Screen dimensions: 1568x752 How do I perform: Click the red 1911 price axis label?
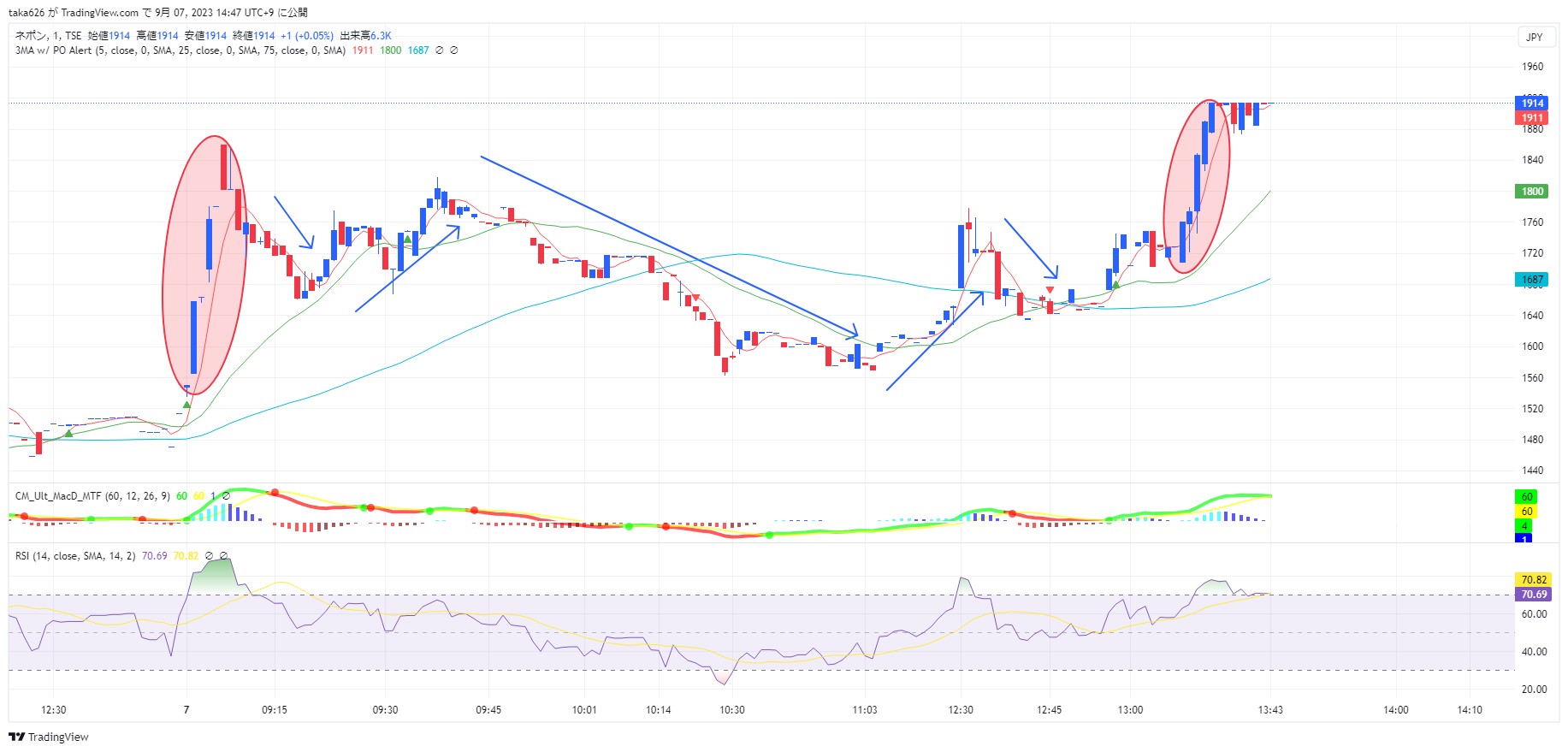pyautogui.click(x=1531, y=118)
